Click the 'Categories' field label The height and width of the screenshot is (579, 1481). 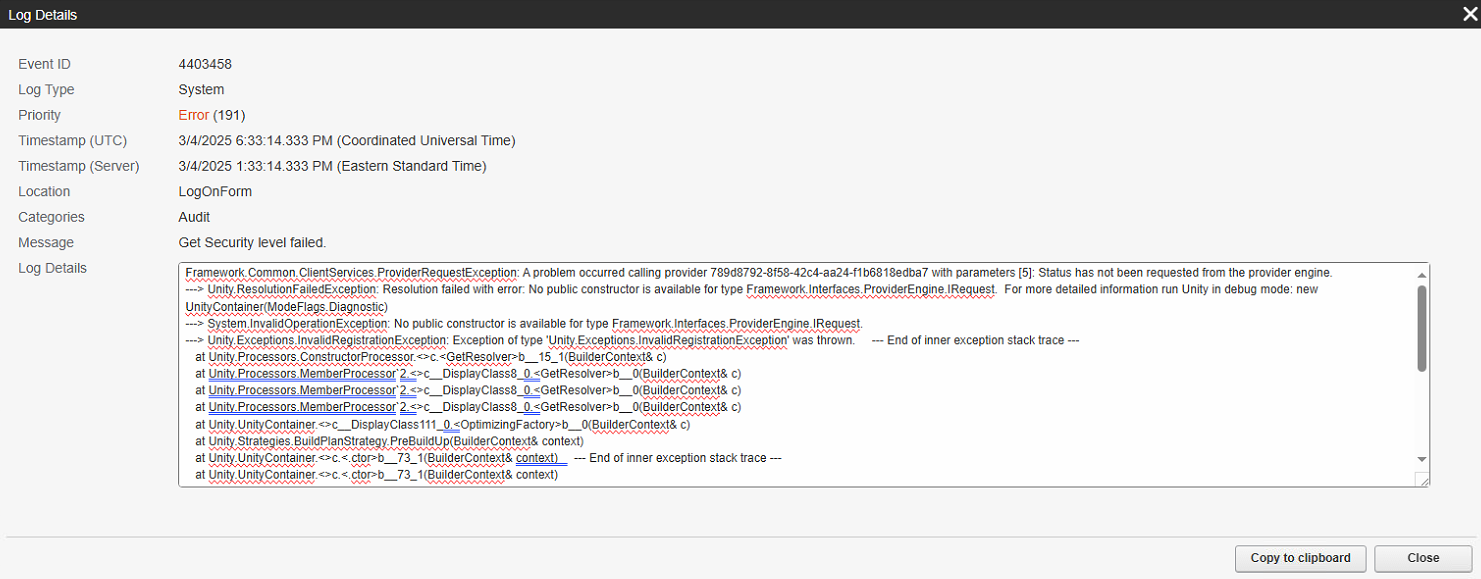pyautogui.click(x=51, y=217)
